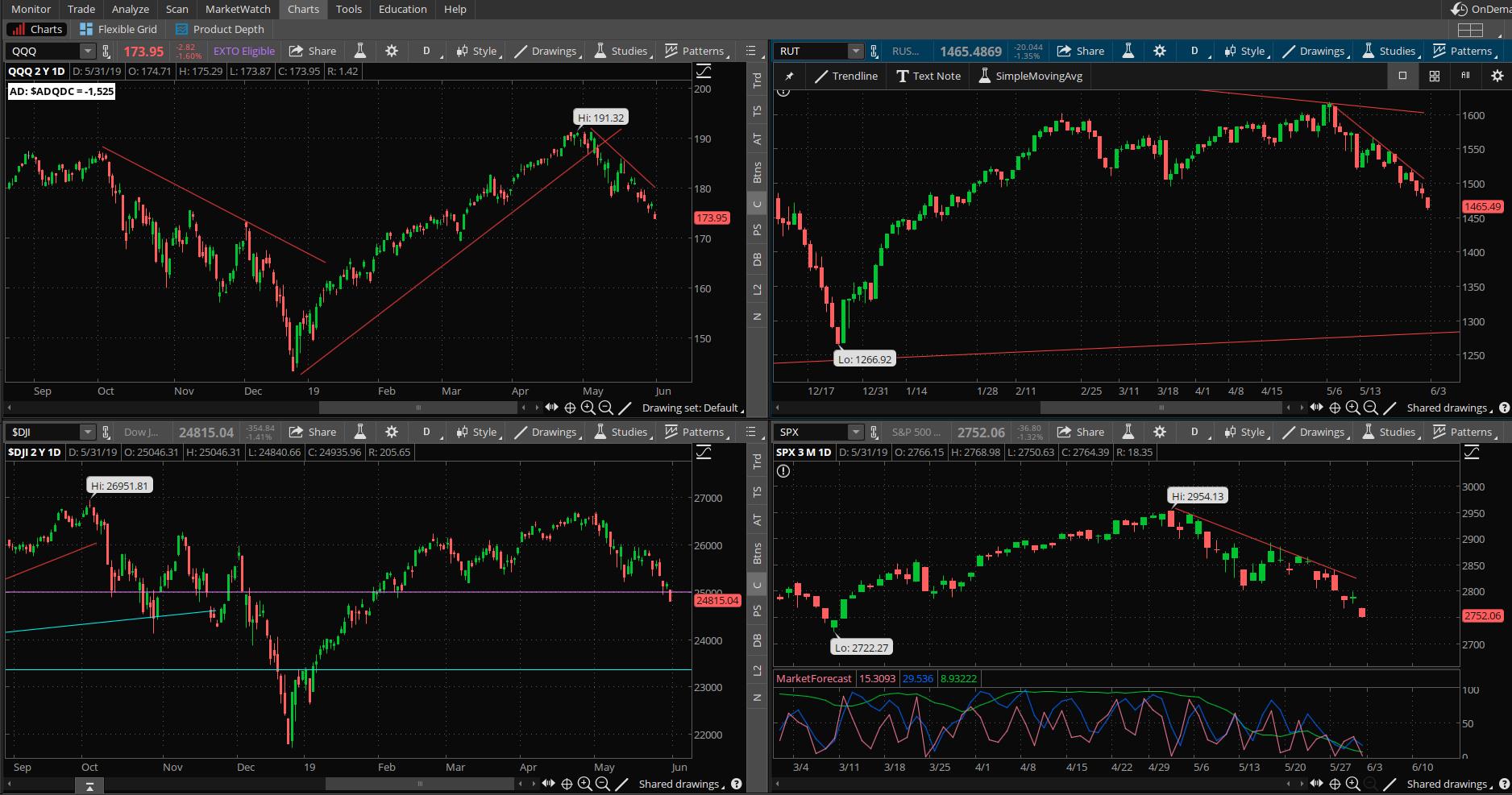
Task: Open the Style dropdown in QQQ chart
Action: (x=478, y=51)
